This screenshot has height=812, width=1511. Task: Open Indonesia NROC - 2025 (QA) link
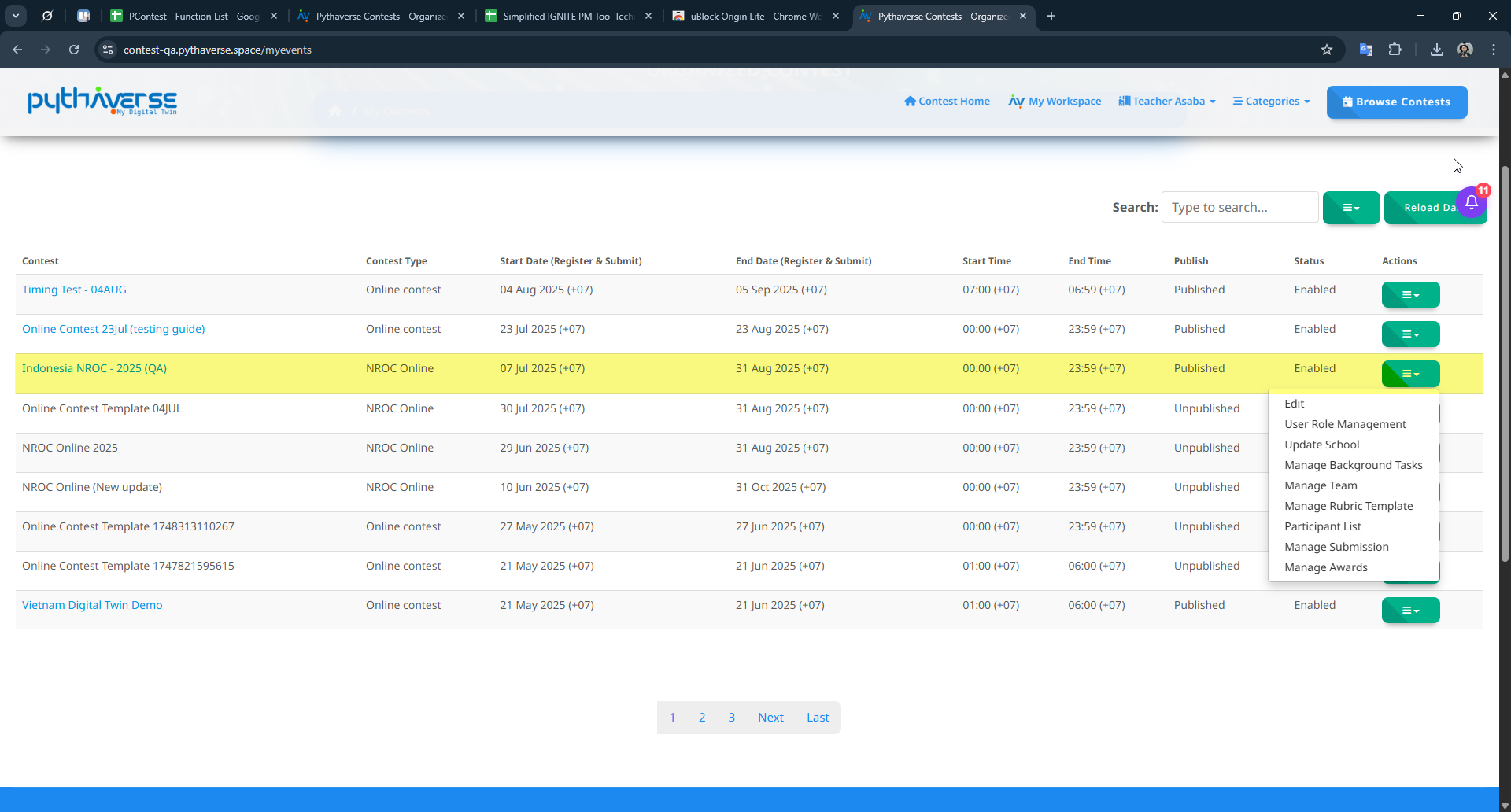[94, 368]
